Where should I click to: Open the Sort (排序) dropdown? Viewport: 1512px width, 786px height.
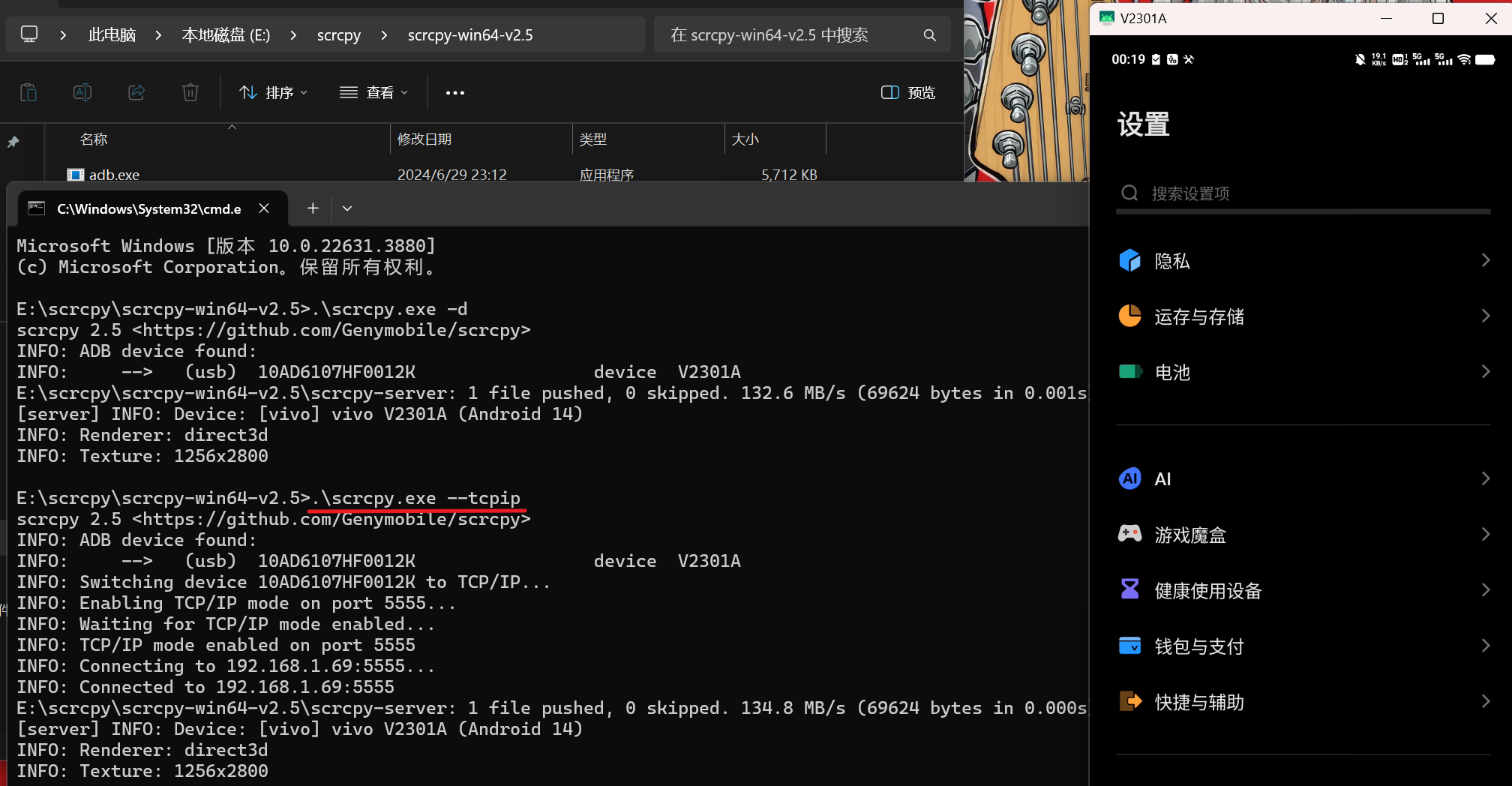[x=273, y=93]
